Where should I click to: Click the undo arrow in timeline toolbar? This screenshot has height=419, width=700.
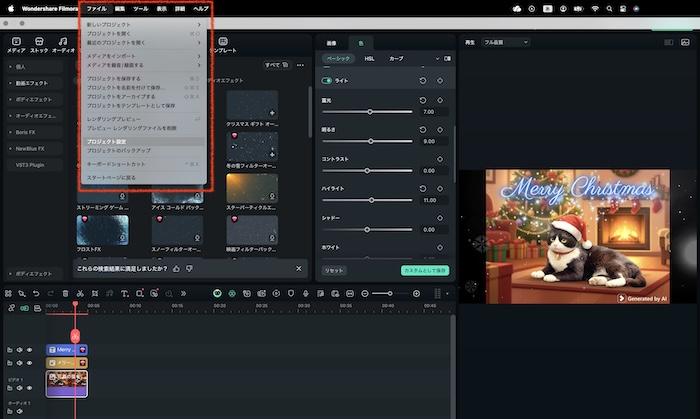[x=35, y=293]
